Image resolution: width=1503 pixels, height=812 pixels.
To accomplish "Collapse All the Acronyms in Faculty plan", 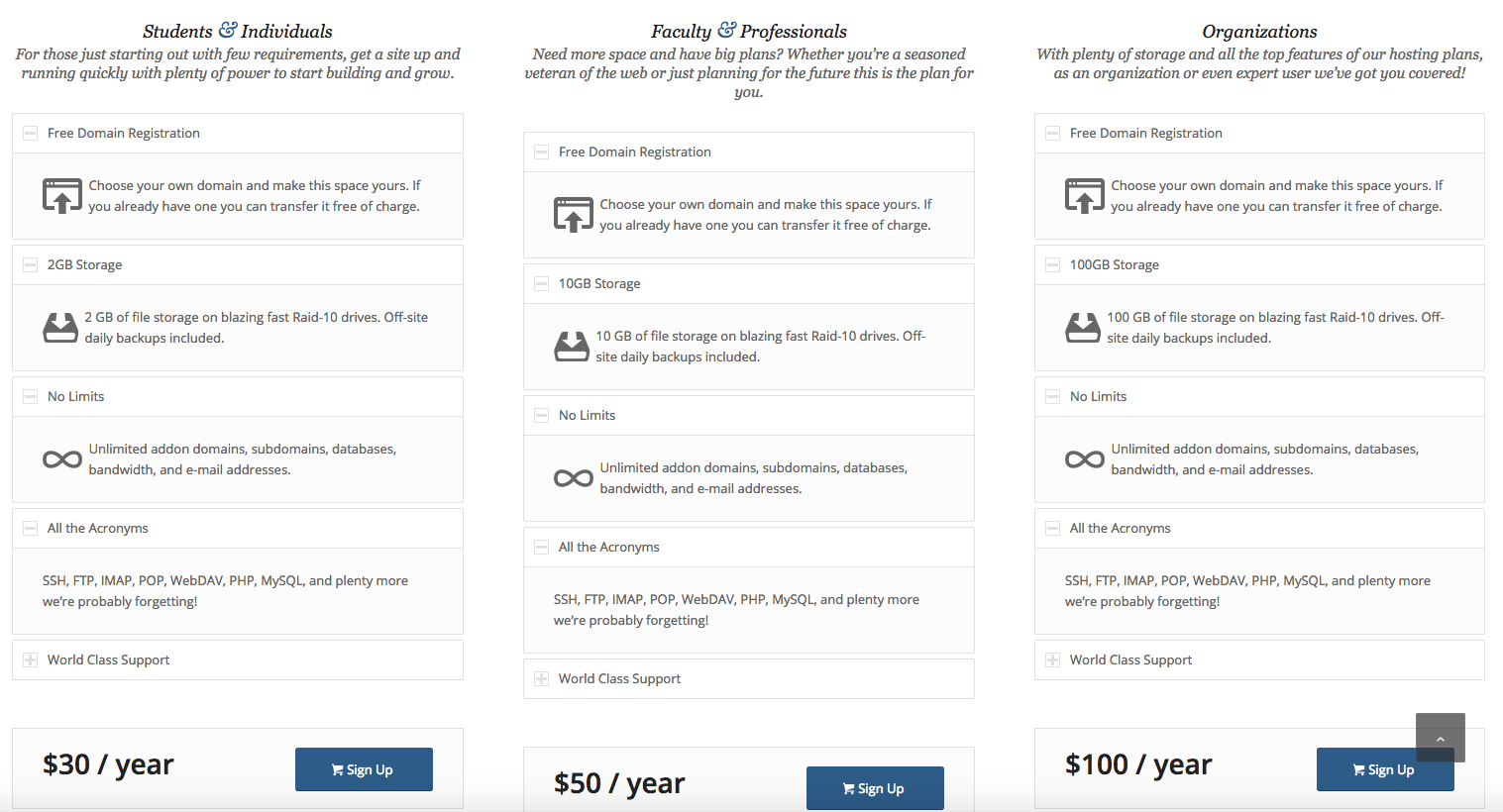I will (x=749, y=548).
